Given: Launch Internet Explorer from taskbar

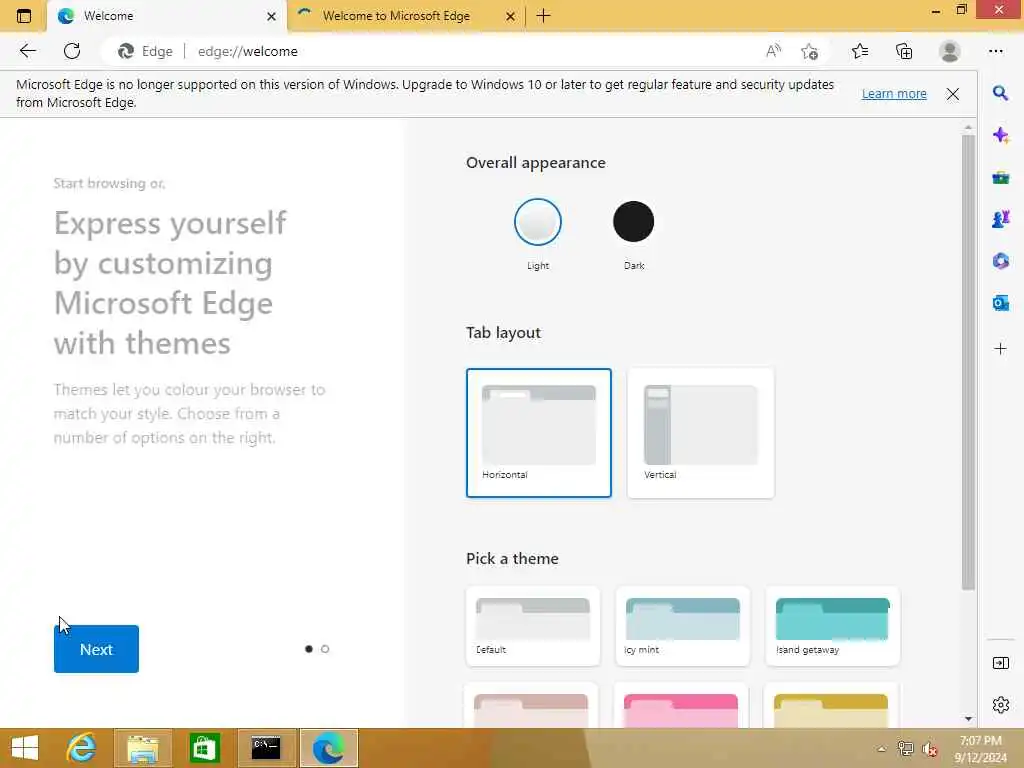Looking at the screenshot, I should pyautogui.click(x=82, y=748).
